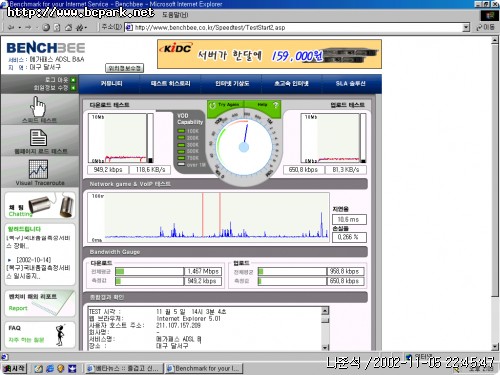Open the SLA solution tab
This screenshot has width=500, height=375.
(350, 83)
